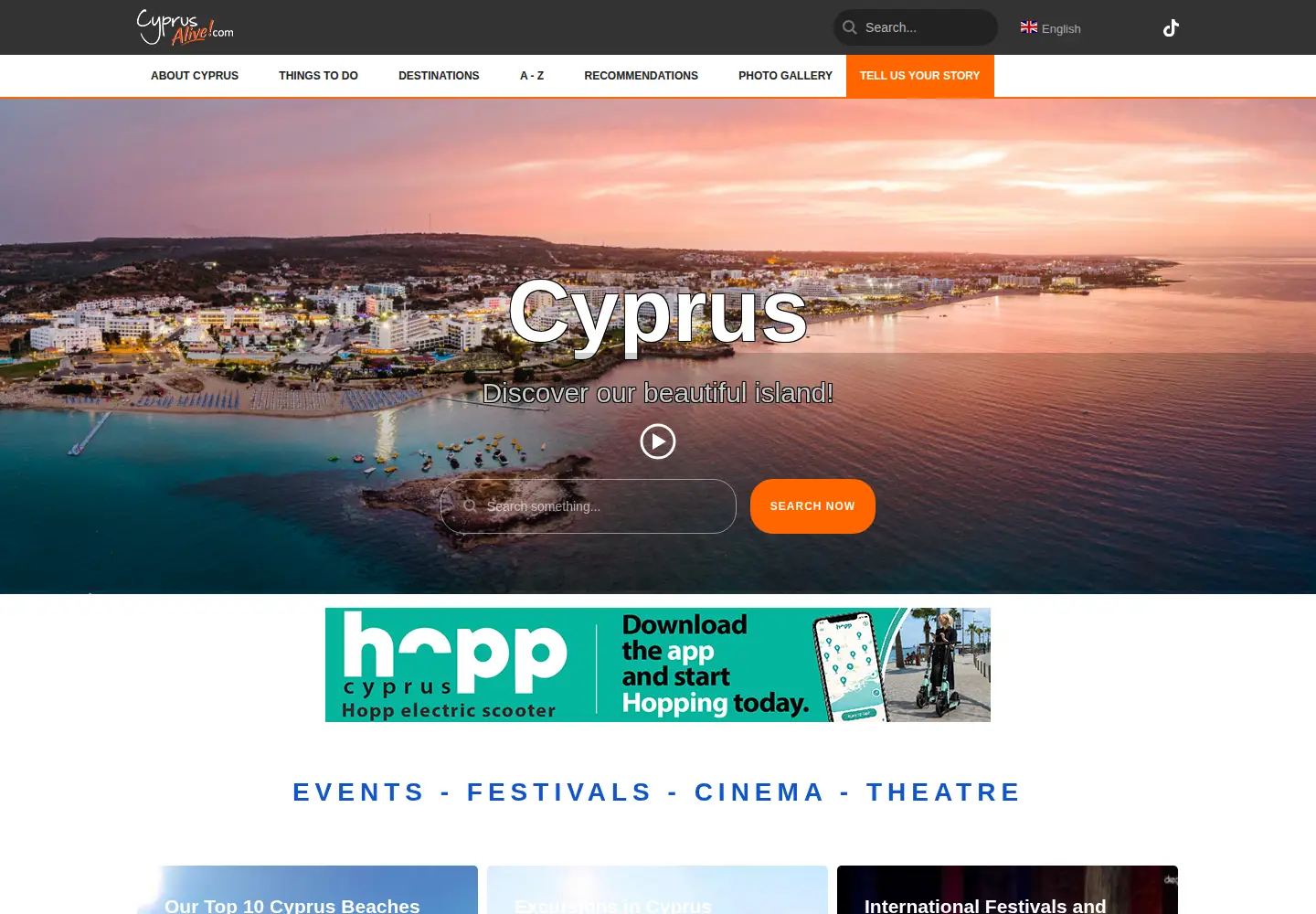This screenshot has width=1316, height=914.
Task: Click the Search Now button
Action: point(812,506)
